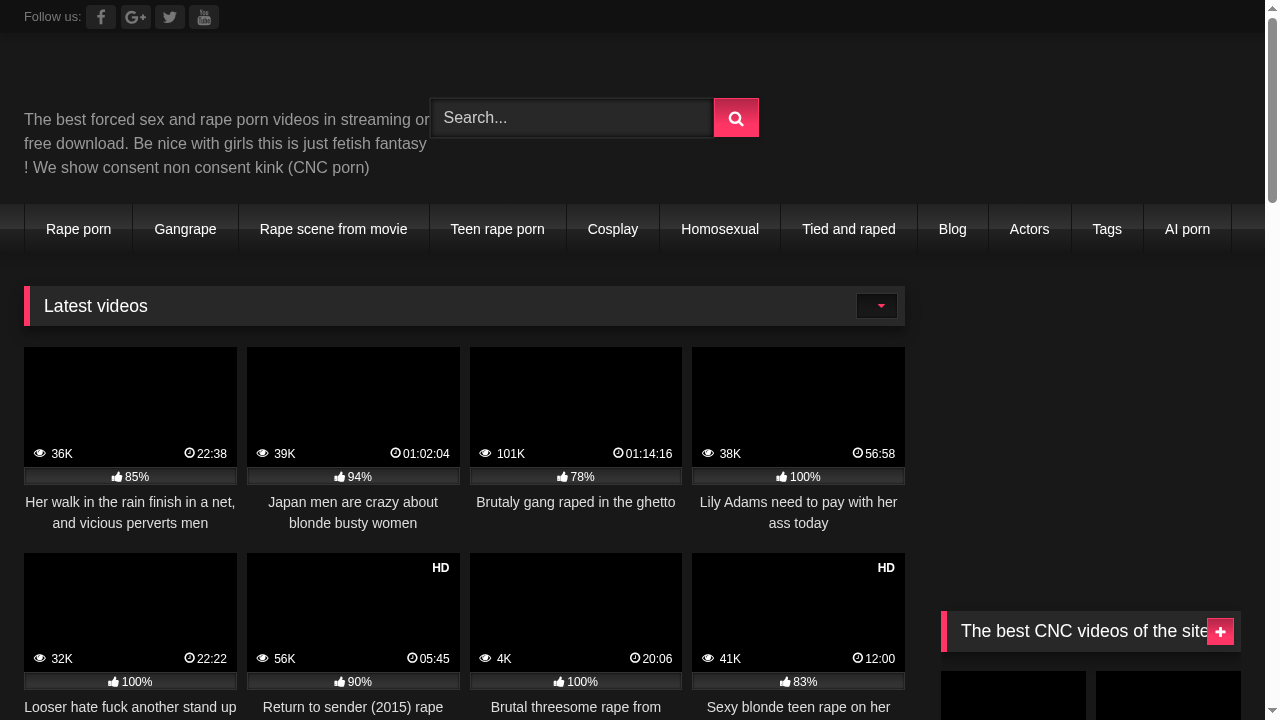Click inside the Search text field
The width and height of the screenshot is (1280, 720).
[x=570, y=117]
